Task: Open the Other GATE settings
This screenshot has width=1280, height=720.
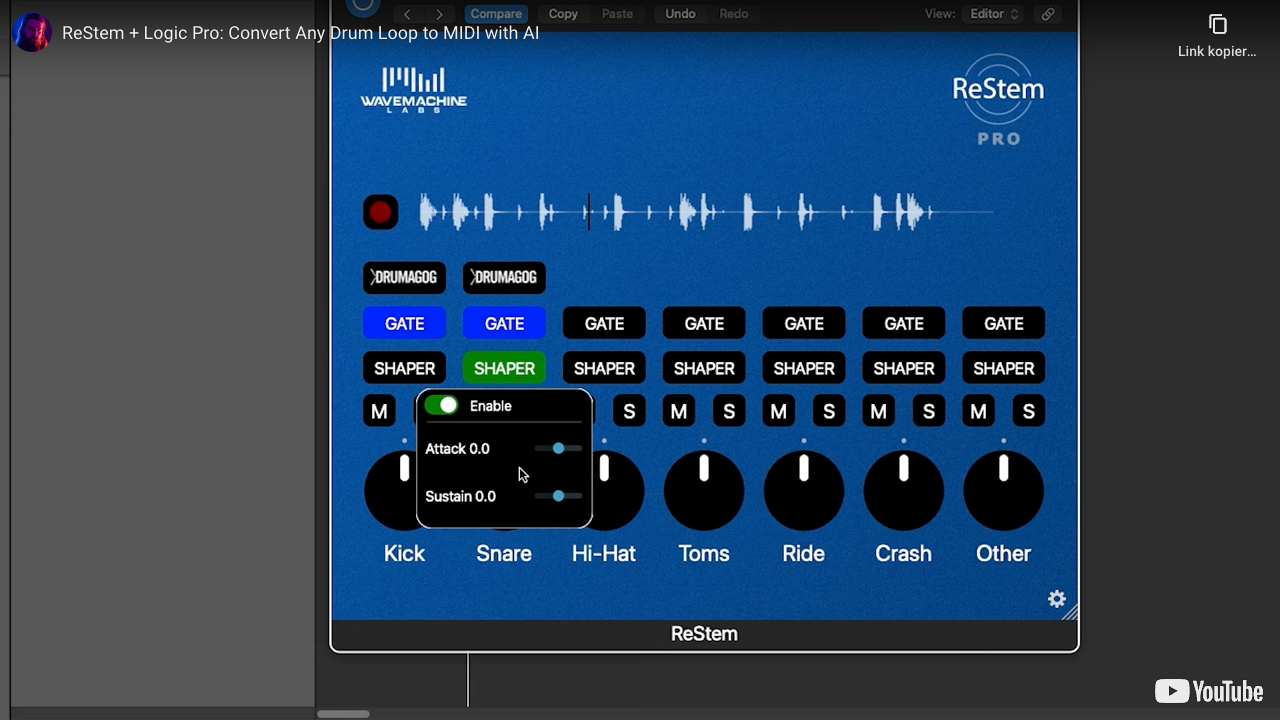Action: 1004,323
